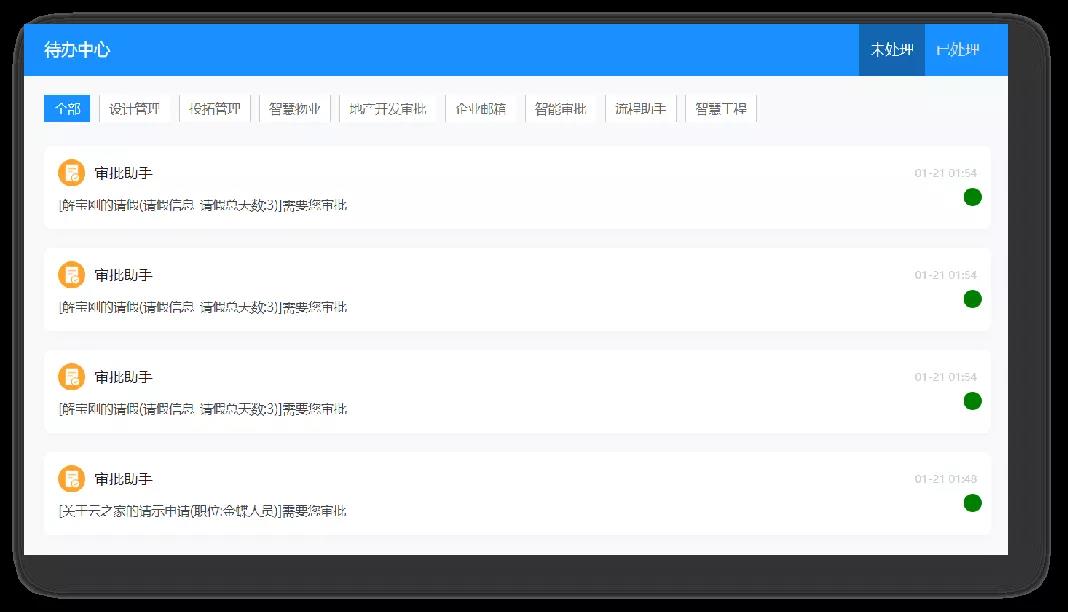Click the 01-21 01:48 timestamp
This screenshot has width=1068, height=612.
(x=945, y=479)
